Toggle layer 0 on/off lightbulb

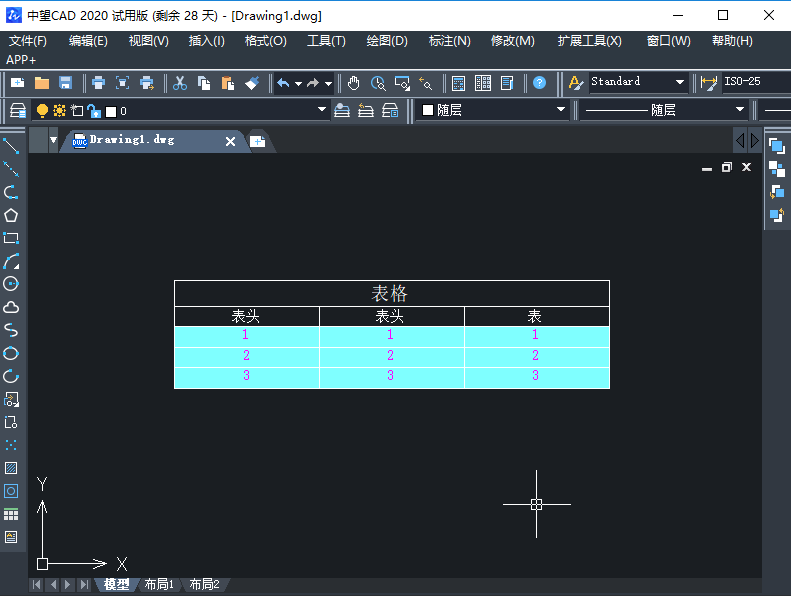coord(42,111)
